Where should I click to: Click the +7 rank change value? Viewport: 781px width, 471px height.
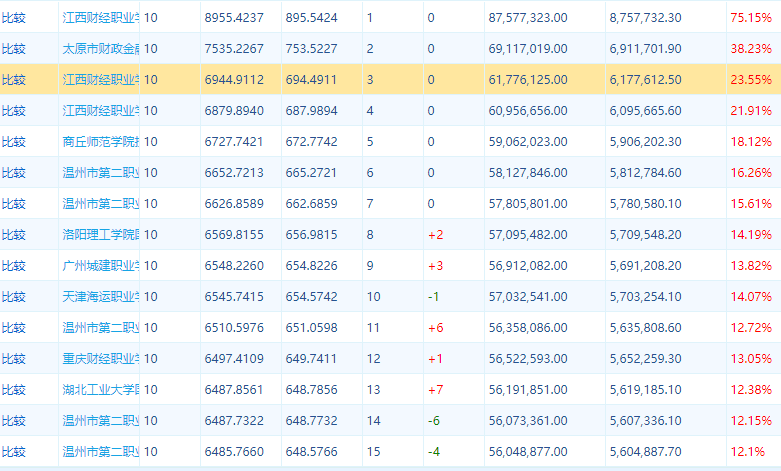tap(435, 389)
